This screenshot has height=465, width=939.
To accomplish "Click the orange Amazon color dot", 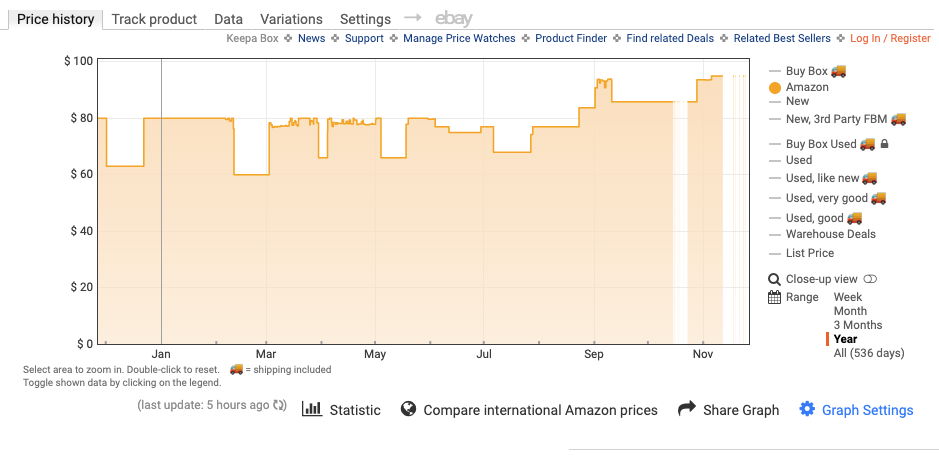I will pyautogui.click(x=775, y=88).
